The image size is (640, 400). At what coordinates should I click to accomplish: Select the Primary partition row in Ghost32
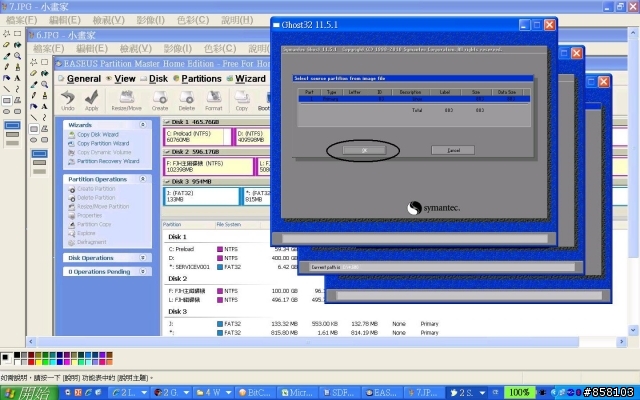coord(414,99)
